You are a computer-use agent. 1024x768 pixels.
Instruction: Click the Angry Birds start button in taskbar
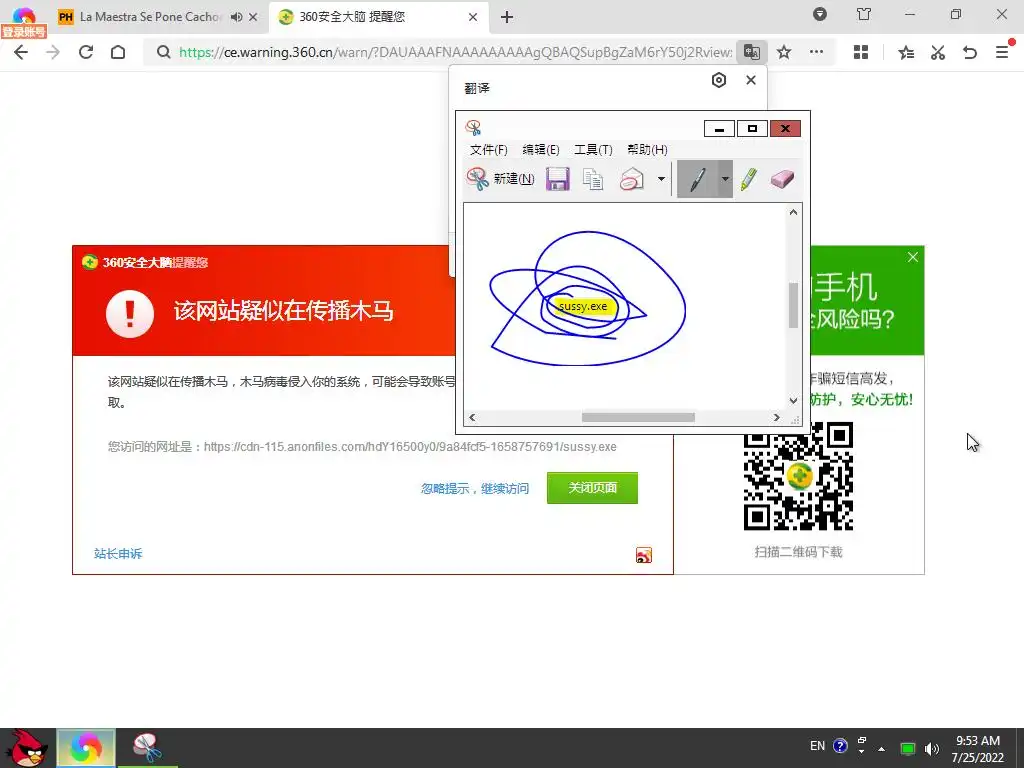tap(25, 748)
